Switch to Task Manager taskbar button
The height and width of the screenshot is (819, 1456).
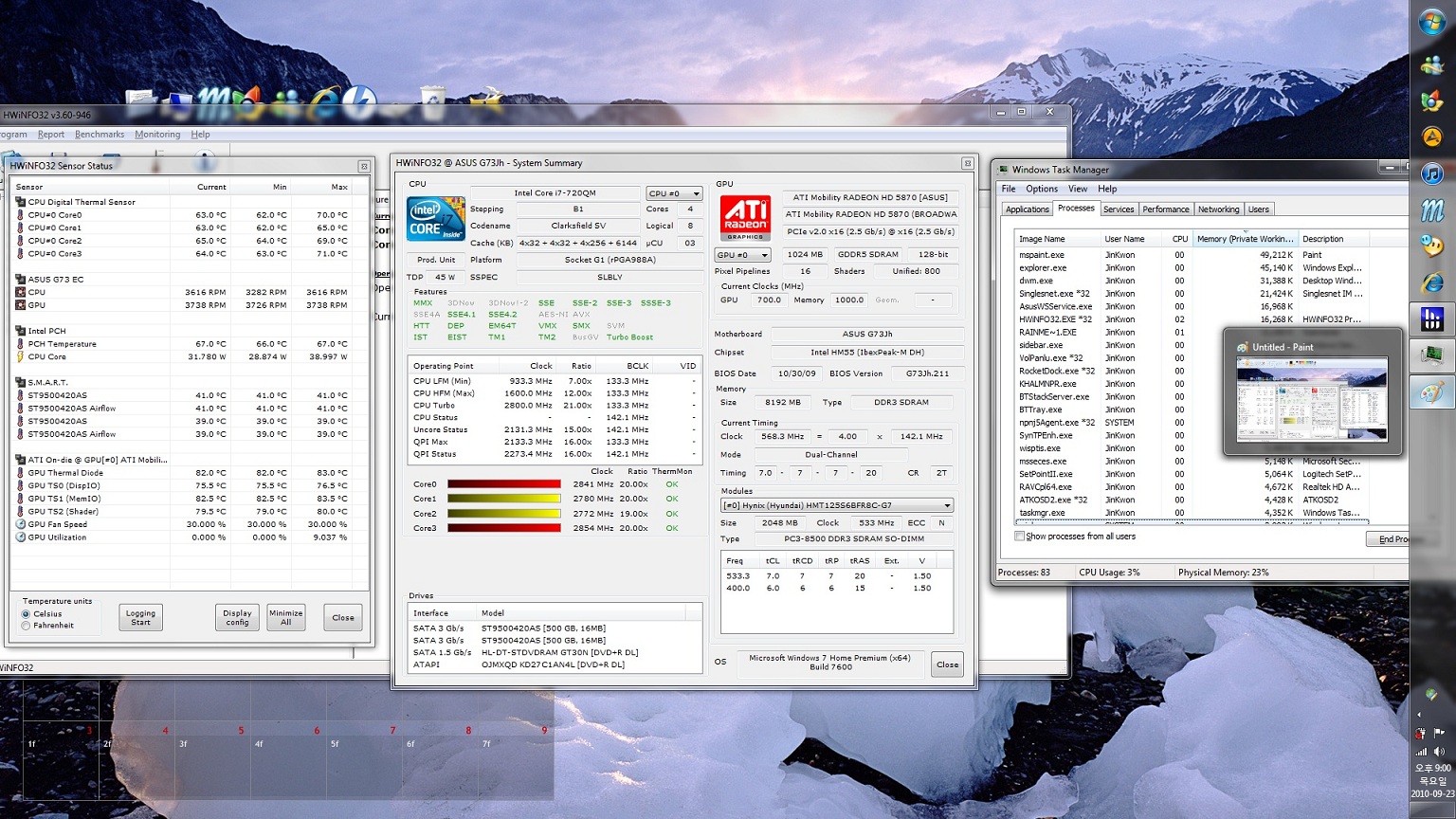[x=1432, y=355]
